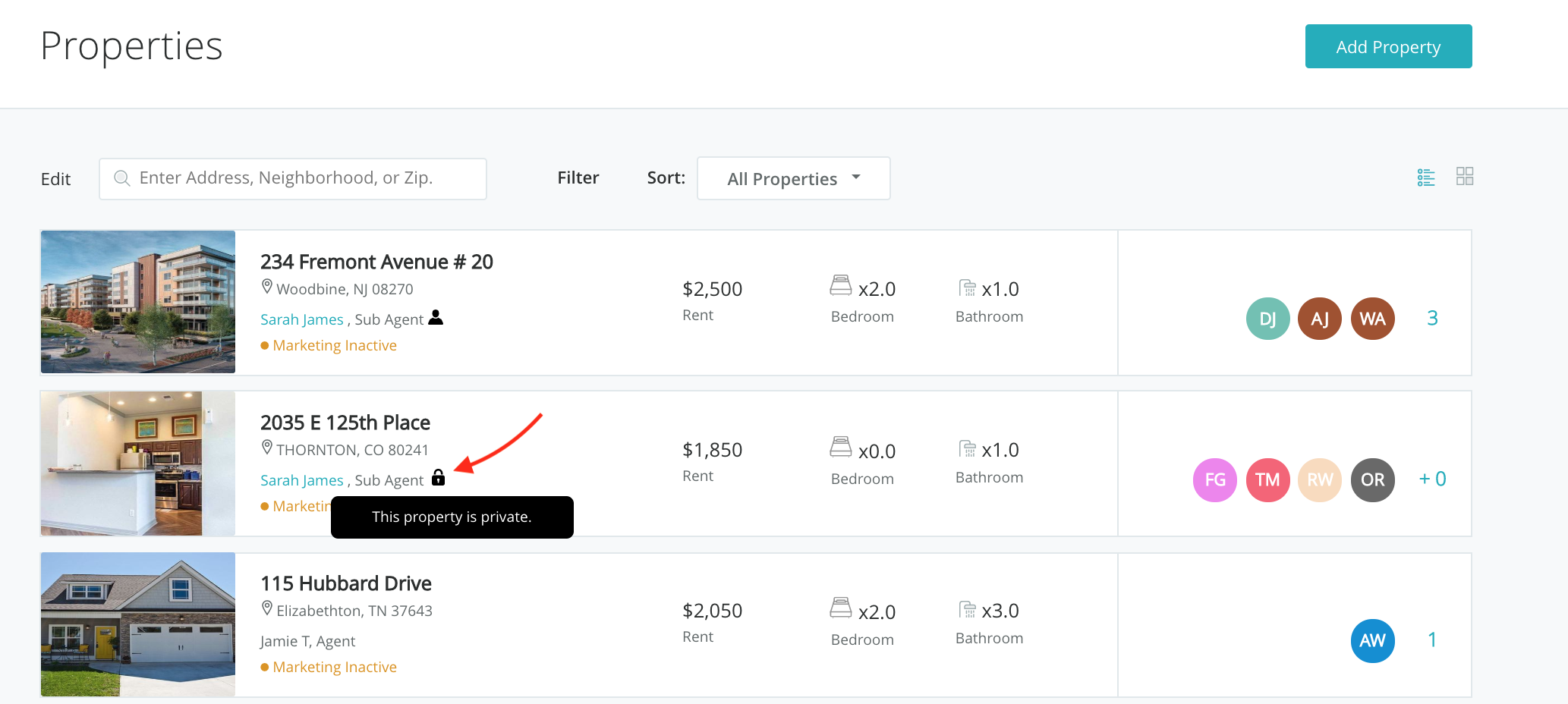Switch to grid view layout
This screenshot has width=1568, height=704.
pyautogui.click(x=1464, y=177)
